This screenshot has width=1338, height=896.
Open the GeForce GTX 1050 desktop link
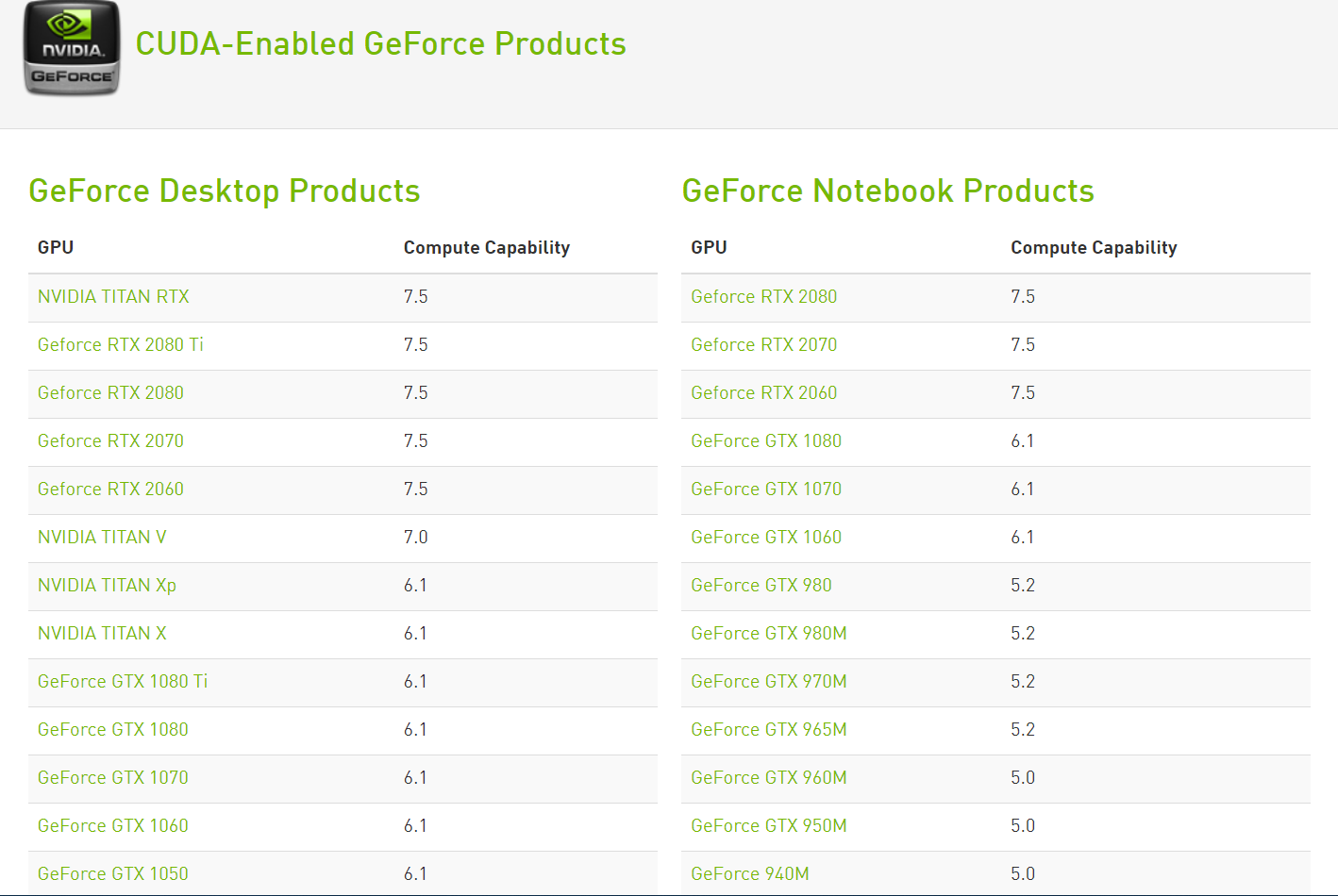(113, 874)
